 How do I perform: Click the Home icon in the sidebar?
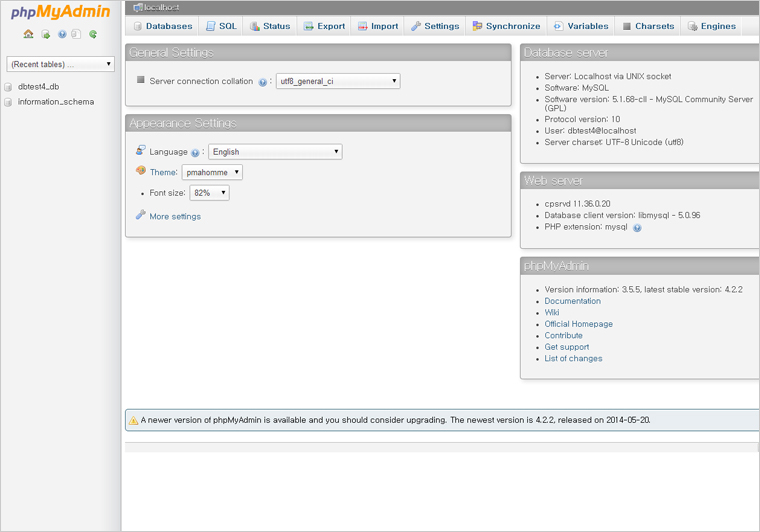coord(28,34)
